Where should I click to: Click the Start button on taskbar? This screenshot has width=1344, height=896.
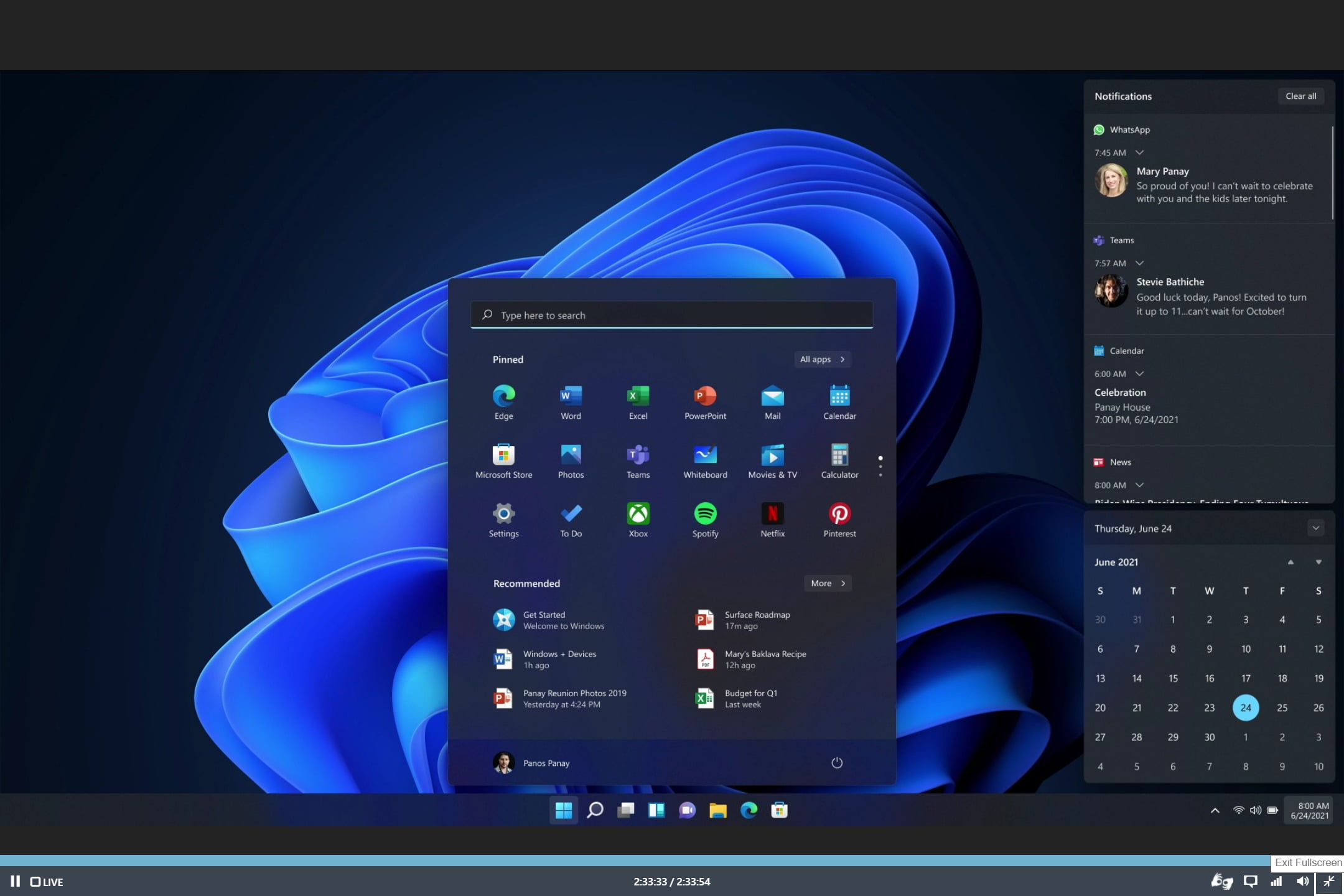click(x=564, y=810)
